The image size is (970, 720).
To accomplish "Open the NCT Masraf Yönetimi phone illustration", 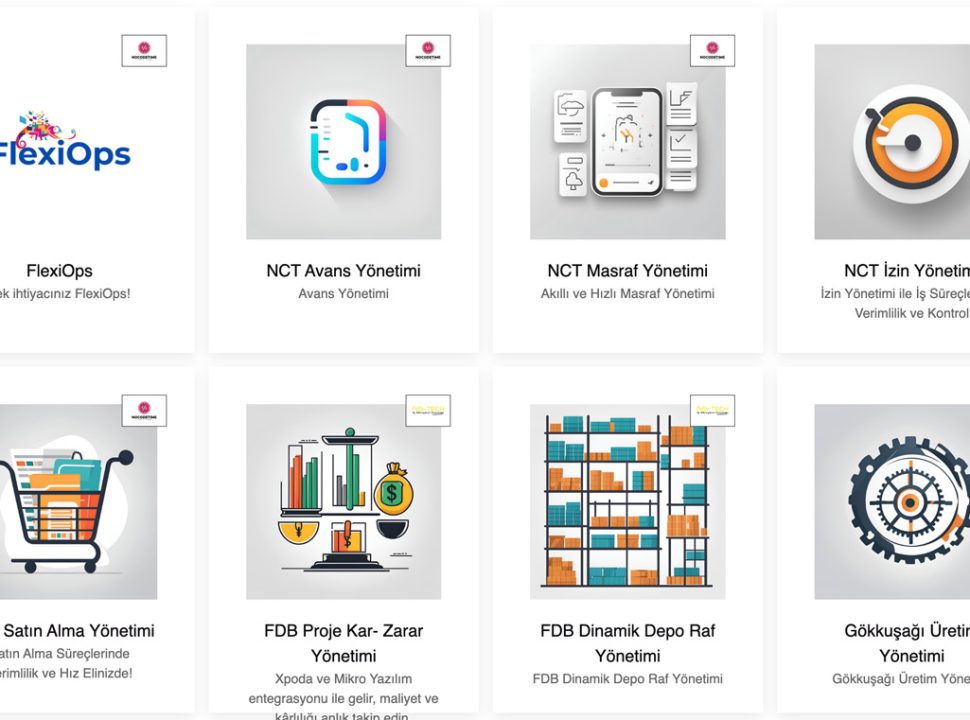I will [627, 142].
